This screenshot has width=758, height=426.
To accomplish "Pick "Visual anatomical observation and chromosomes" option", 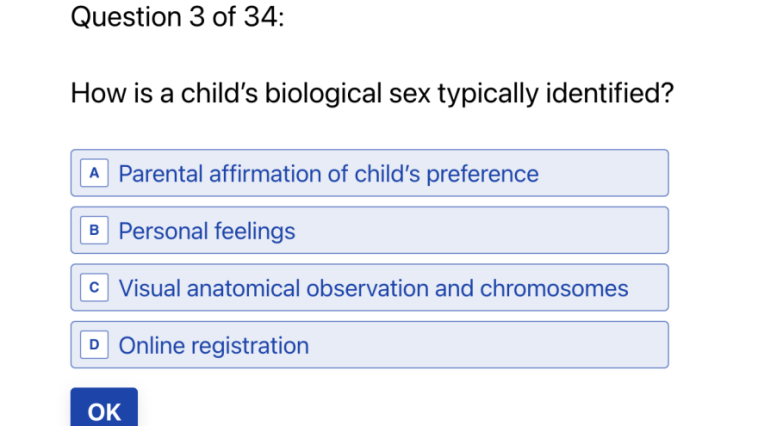I will (373, 289).
